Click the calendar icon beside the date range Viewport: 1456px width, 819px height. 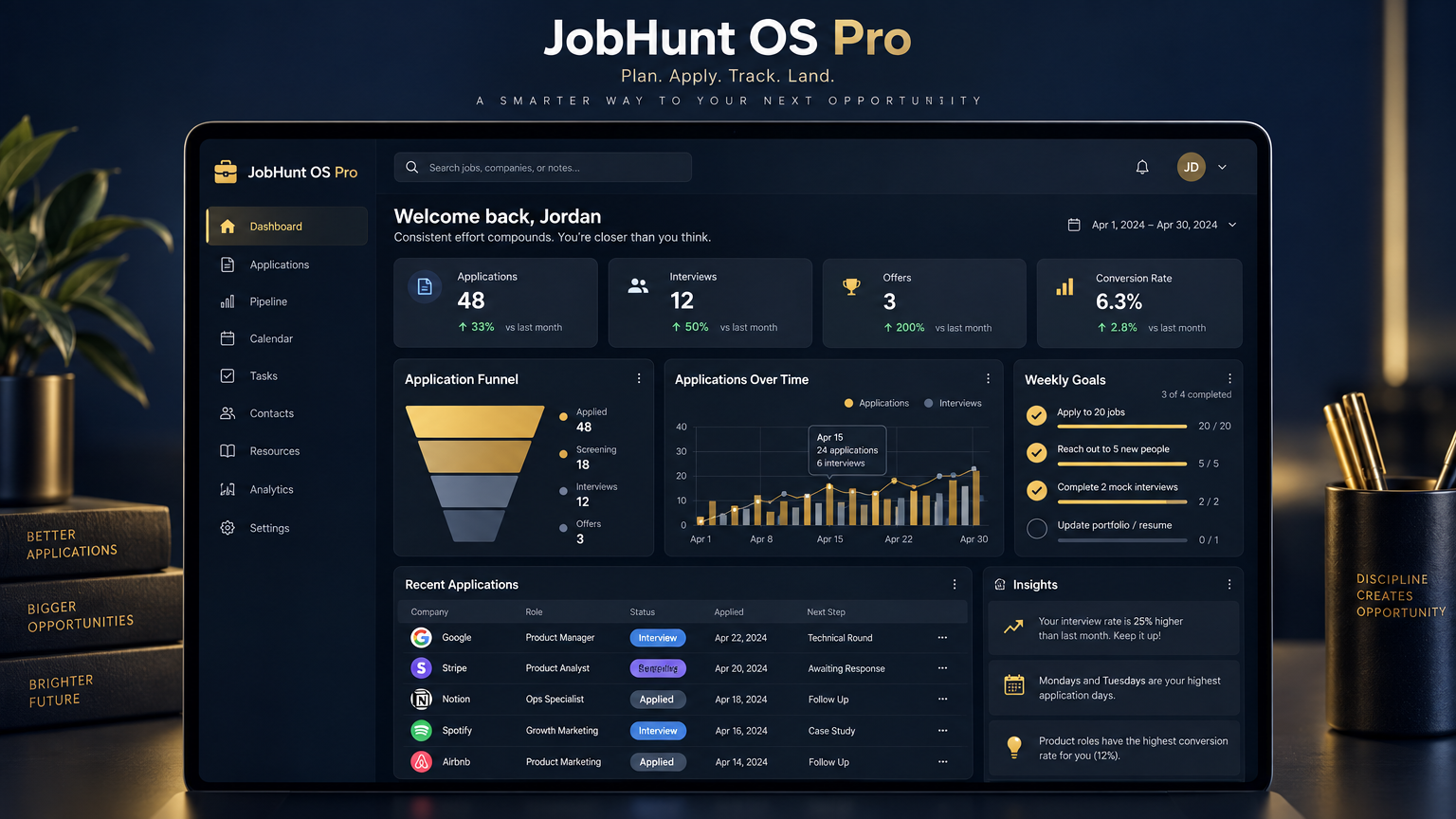1074,225
